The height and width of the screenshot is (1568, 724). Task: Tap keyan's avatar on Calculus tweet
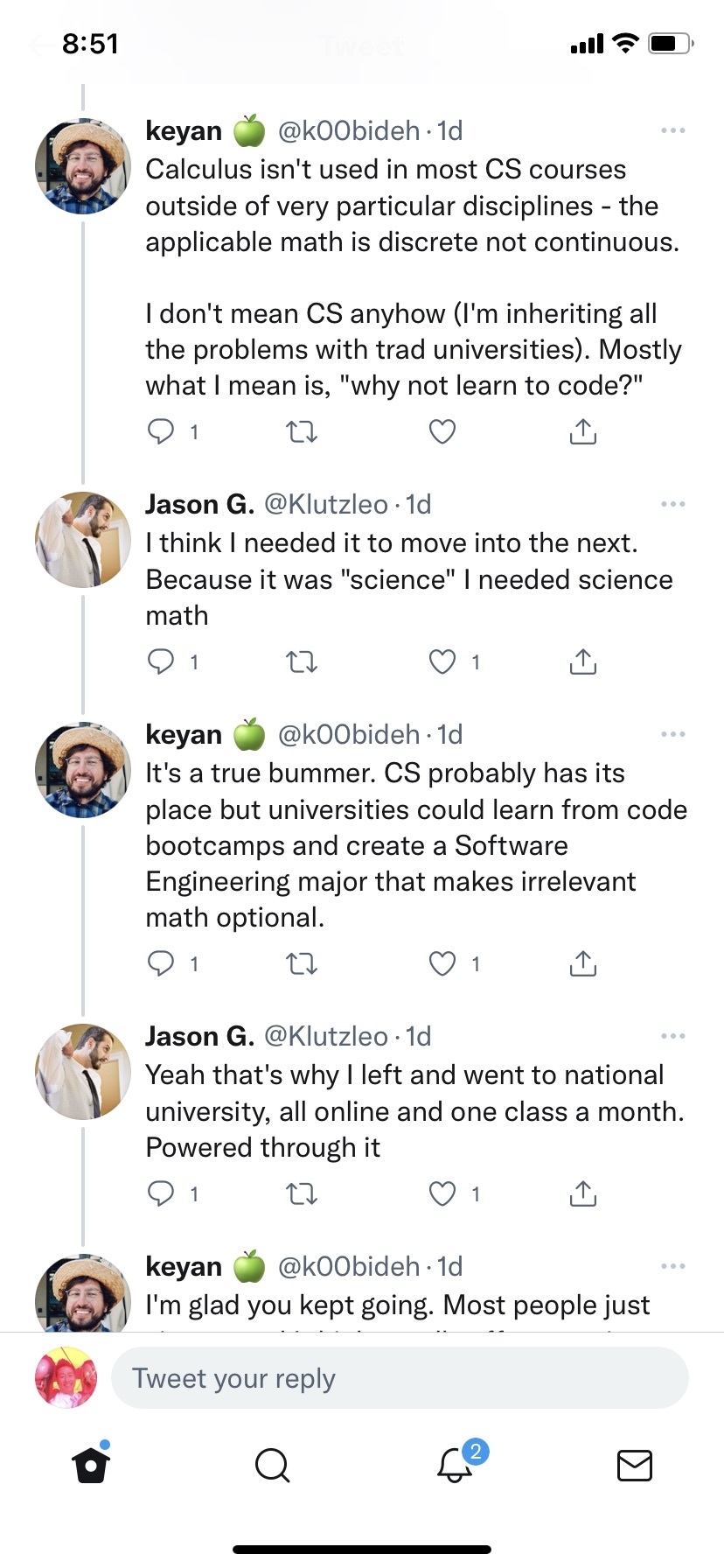pos(82,166)
